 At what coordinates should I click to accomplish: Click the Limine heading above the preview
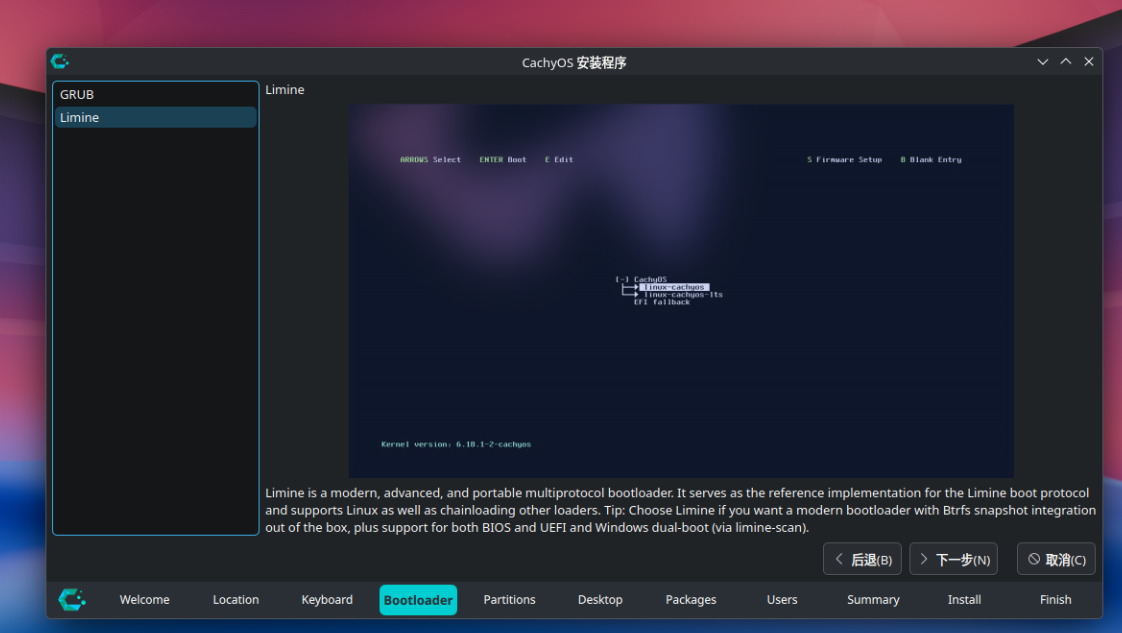(285, 89)
